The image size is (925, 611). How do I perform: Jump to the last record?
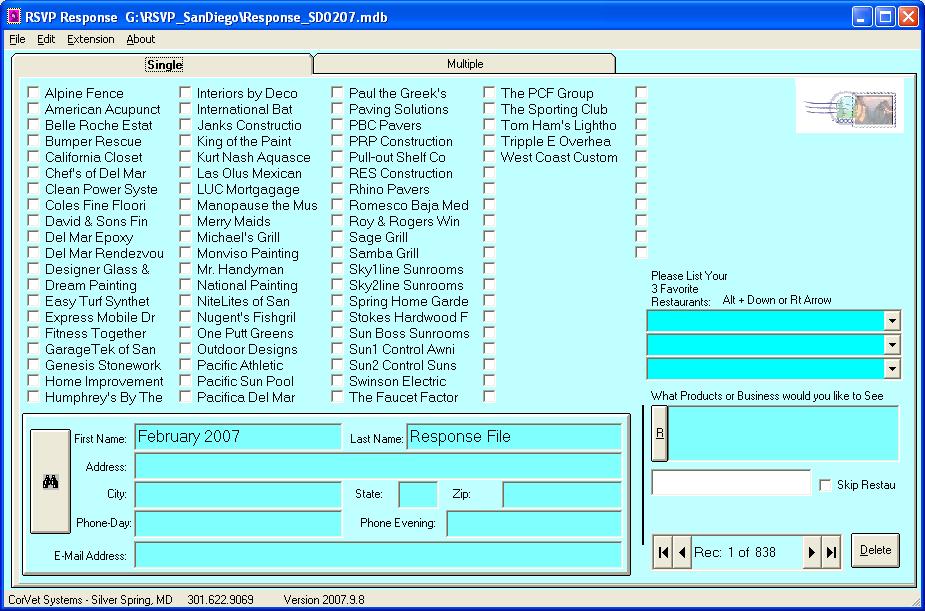pyautogui.click(x=831, y=553)
